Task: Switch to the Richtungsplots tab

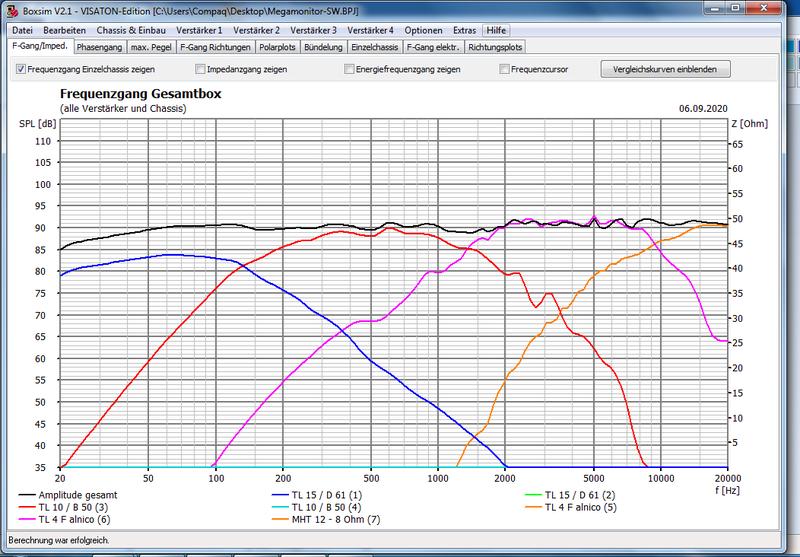Action: click(495, 47)
